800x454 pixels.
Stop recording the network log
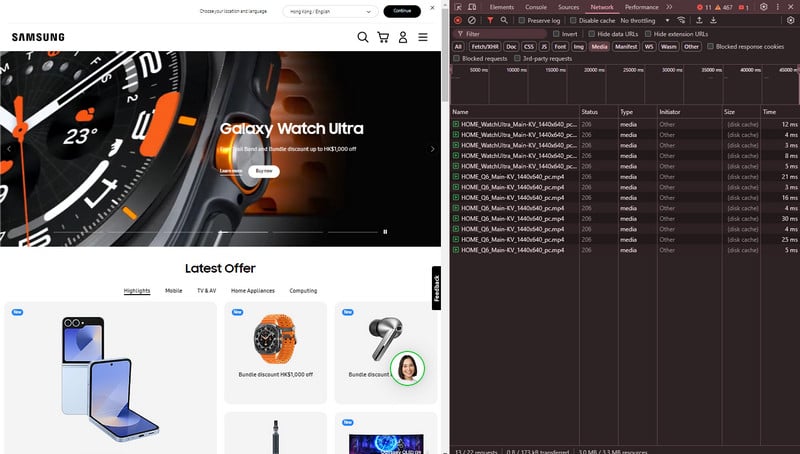pos(458,20)
